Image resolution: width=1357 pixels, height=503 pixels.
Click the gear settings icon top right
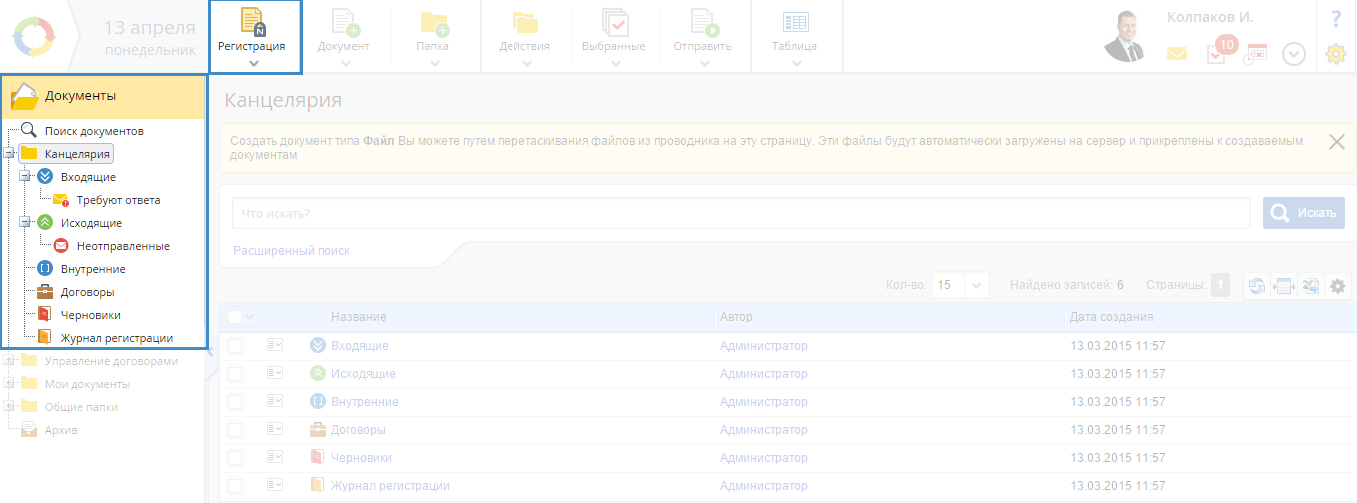click(1335, 55)
